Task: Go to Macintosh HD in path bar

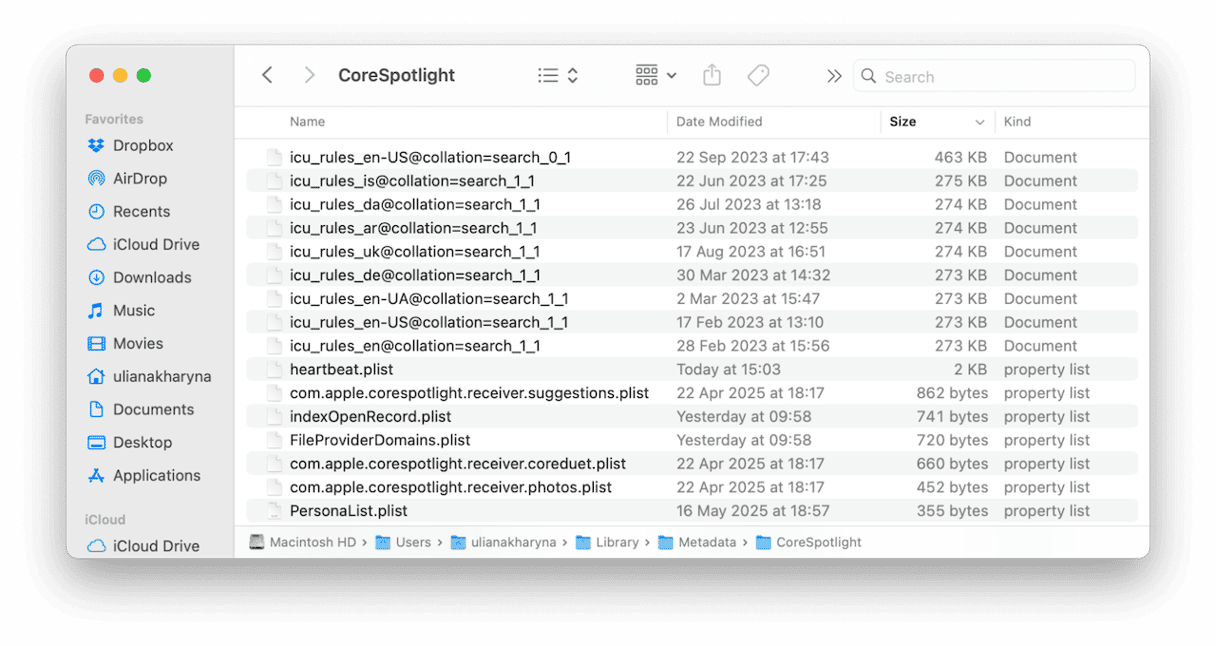Action: [312, 542]
